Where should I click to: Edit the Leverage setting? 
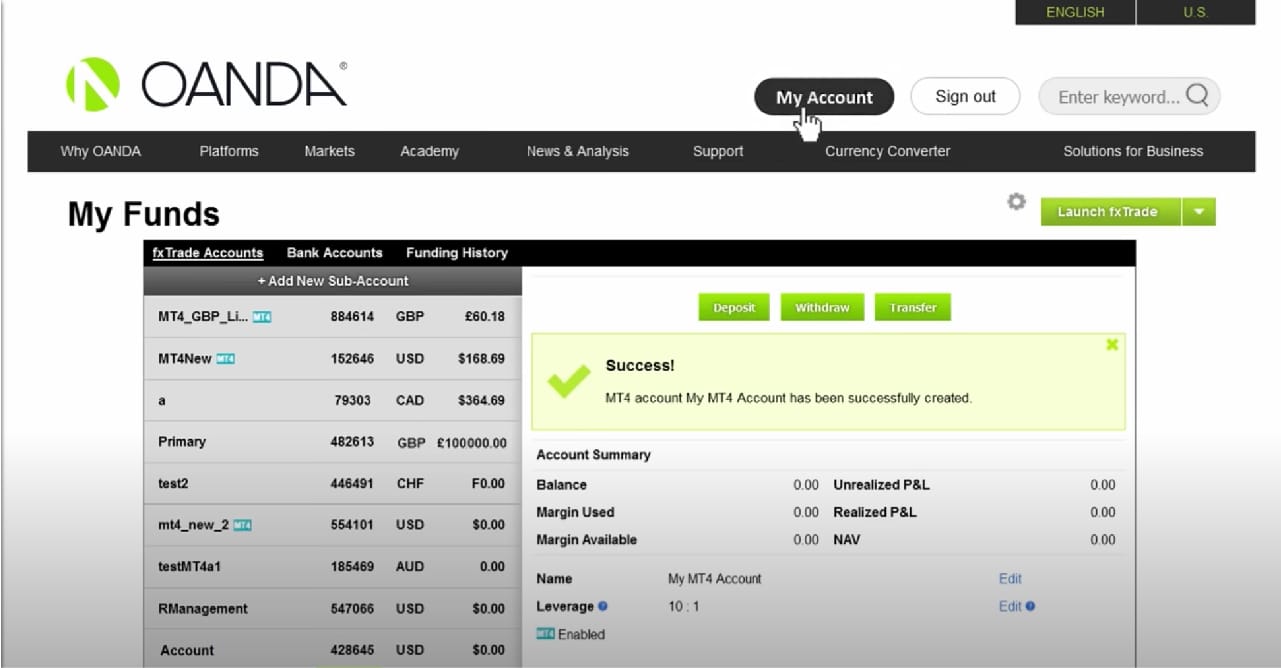1010,606
